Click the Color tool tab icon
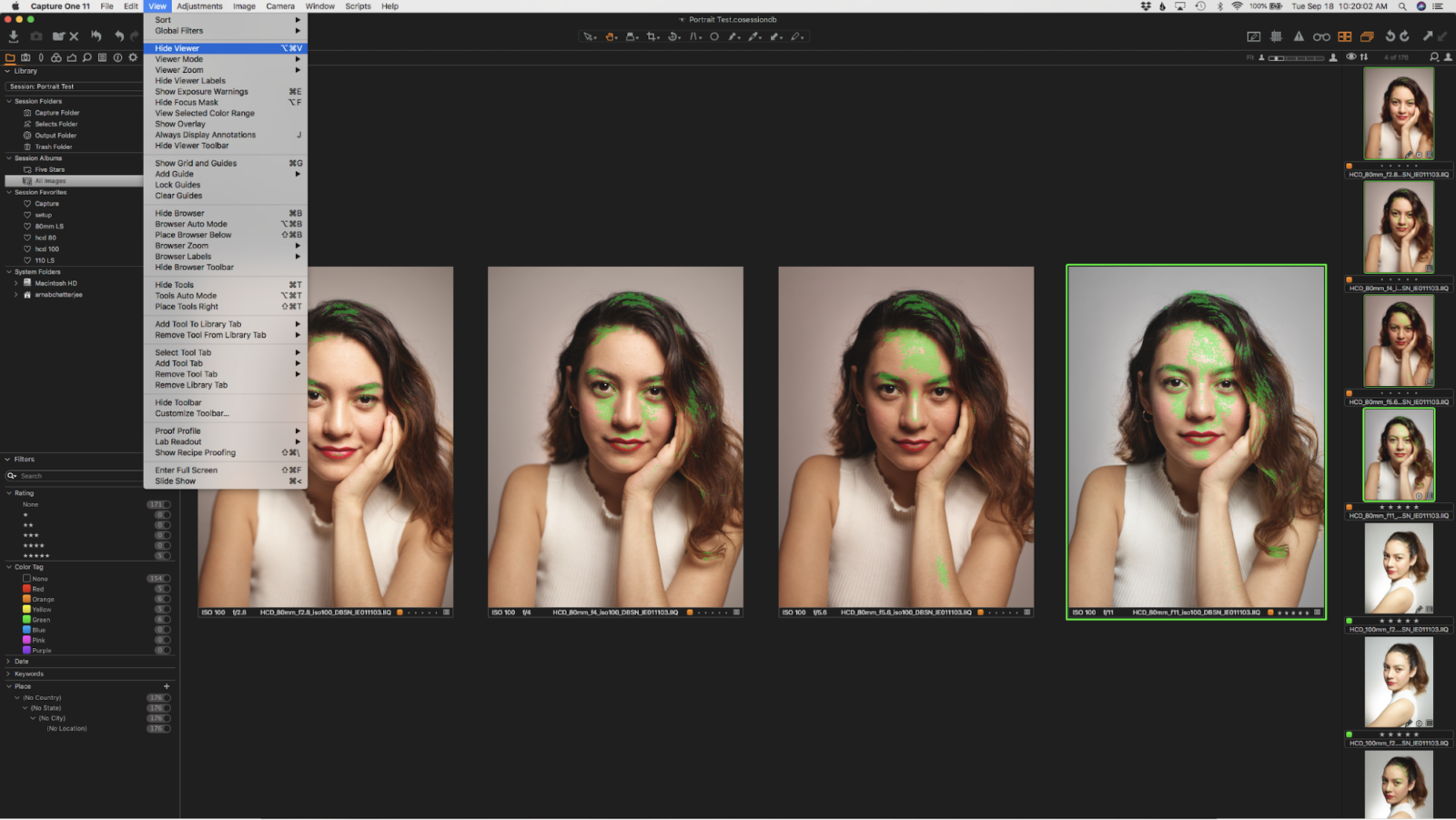1456x820 pixels. (56, 57)
